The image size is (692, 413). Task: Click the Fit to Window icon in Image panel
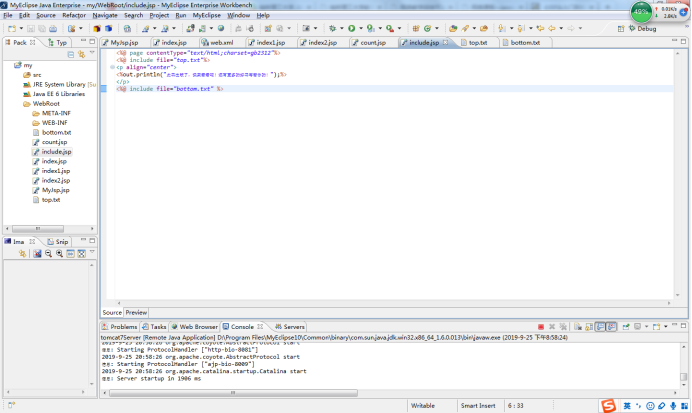[82, 254]
